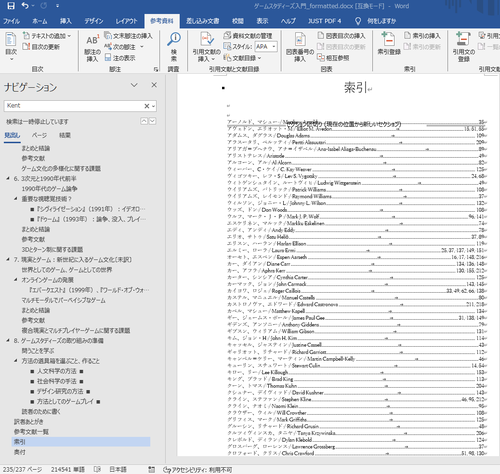Screen dimensions: 500x474
Task: Collapse the オンラインゲームの発展 heading
Action: 16,280
